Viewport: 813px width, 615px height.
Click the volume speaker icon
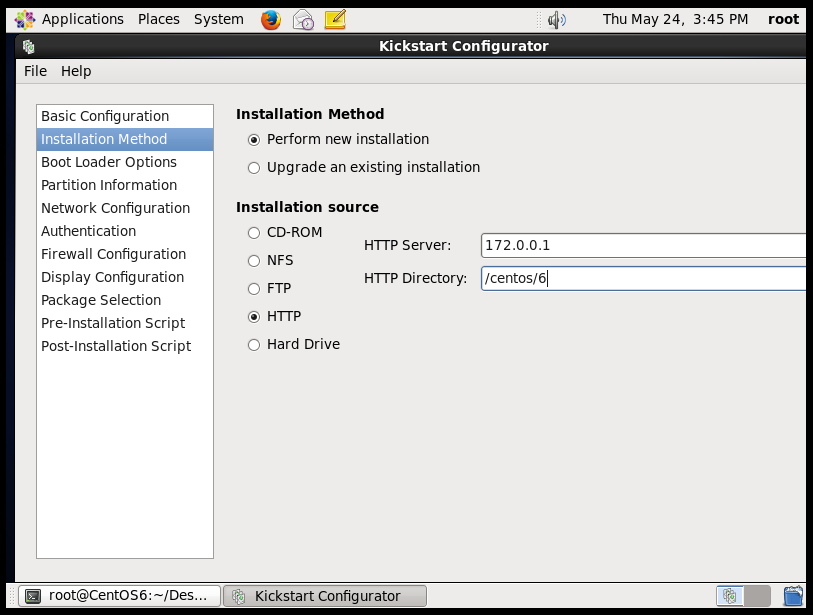[x=556, y=20]
